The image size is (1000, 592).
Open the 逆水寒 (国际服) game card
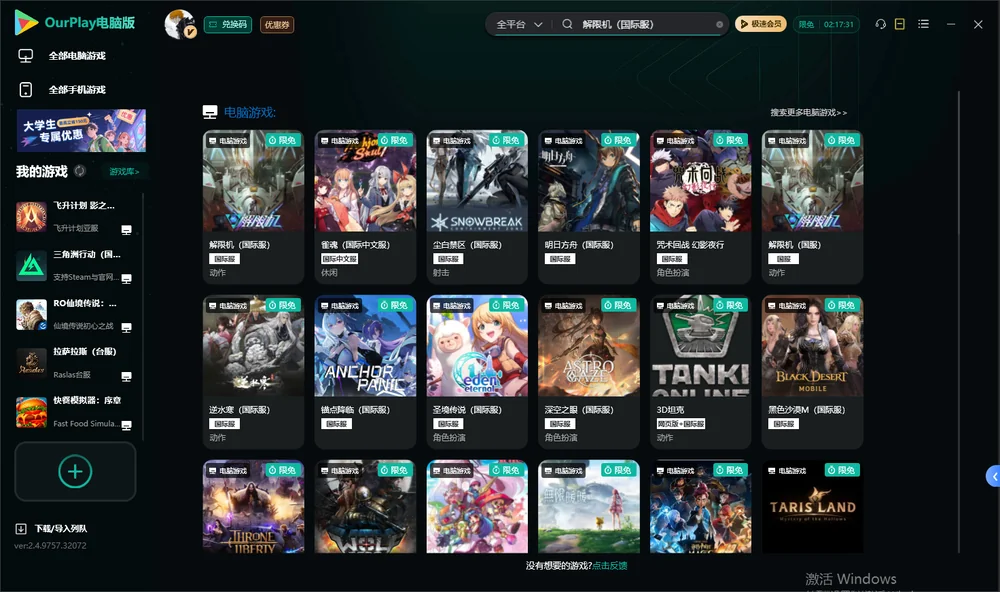coord(253,372)
